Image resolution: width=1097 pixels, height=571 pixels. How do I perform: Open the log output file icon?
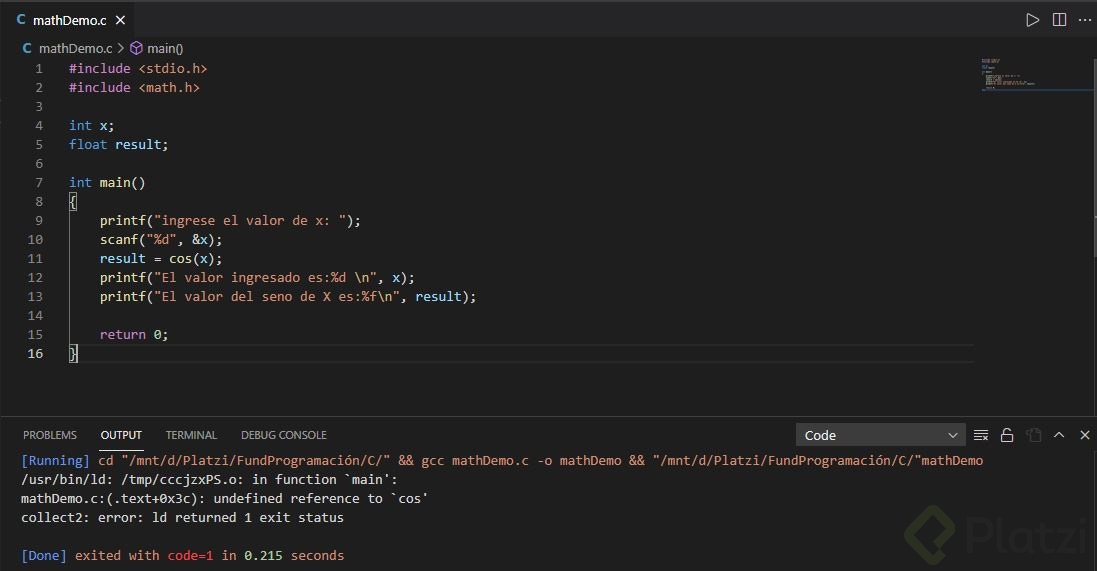tap(1033, 435)
